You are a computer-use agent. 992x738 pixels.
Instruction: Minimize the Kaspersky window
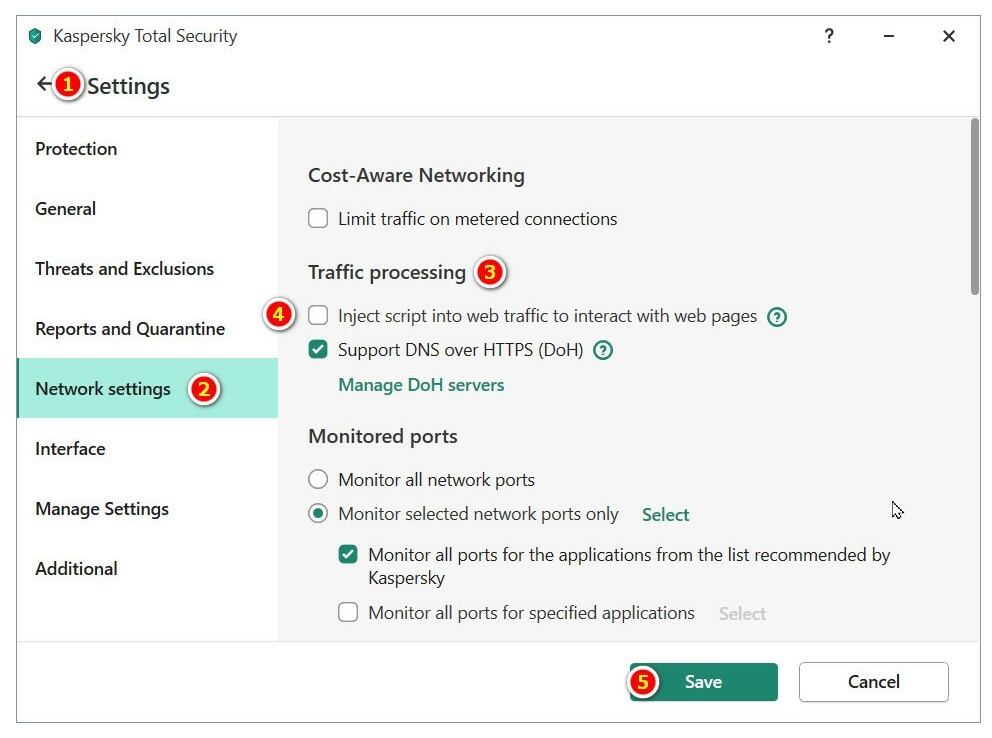coord(889,36)
